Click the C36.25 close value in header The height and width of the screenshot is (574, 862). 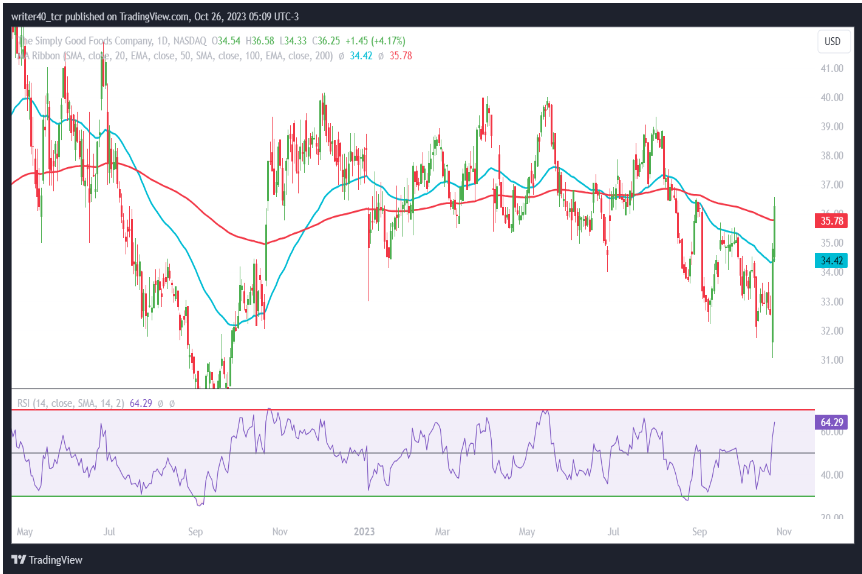[x=326, y=41]
